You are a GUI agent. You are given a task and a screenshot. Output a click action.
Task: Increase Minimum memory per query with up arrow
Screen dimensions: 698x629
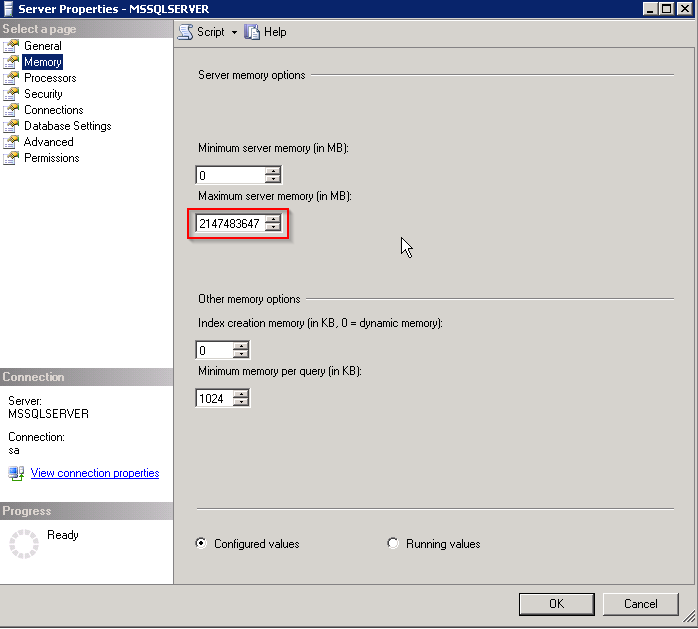click(x=241, y=394)
